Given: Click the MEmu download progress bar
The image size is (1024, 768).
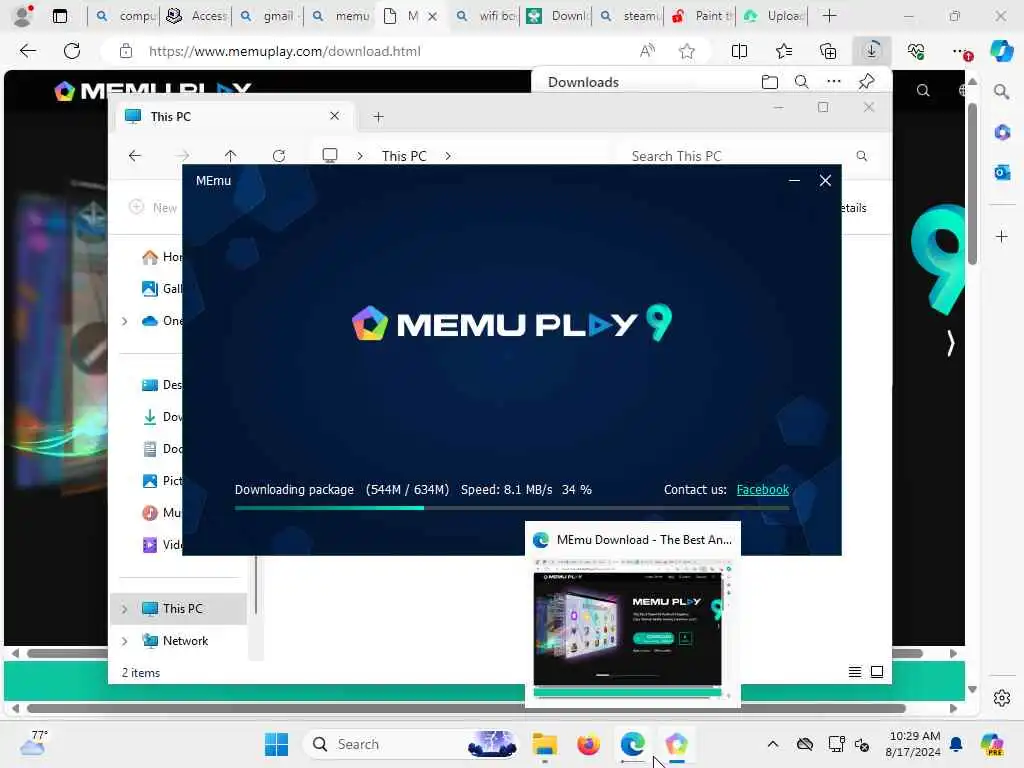Looking at the screenshot, I should click(511, 507).
